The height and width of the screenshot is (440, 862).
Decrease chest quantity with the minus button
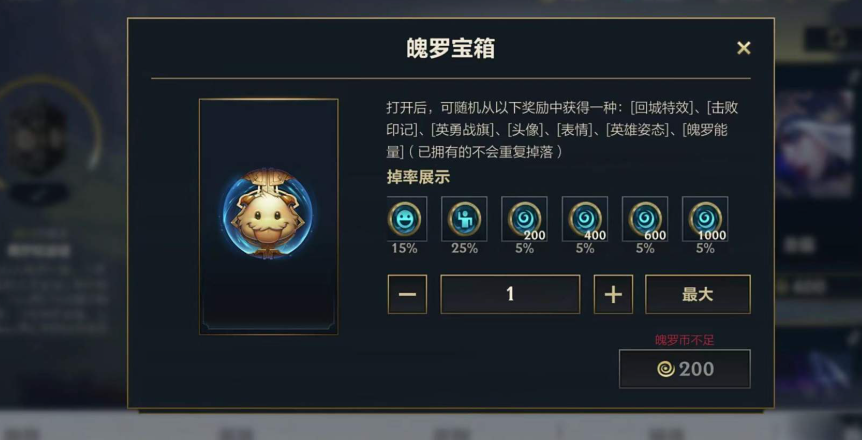point(407,294)
